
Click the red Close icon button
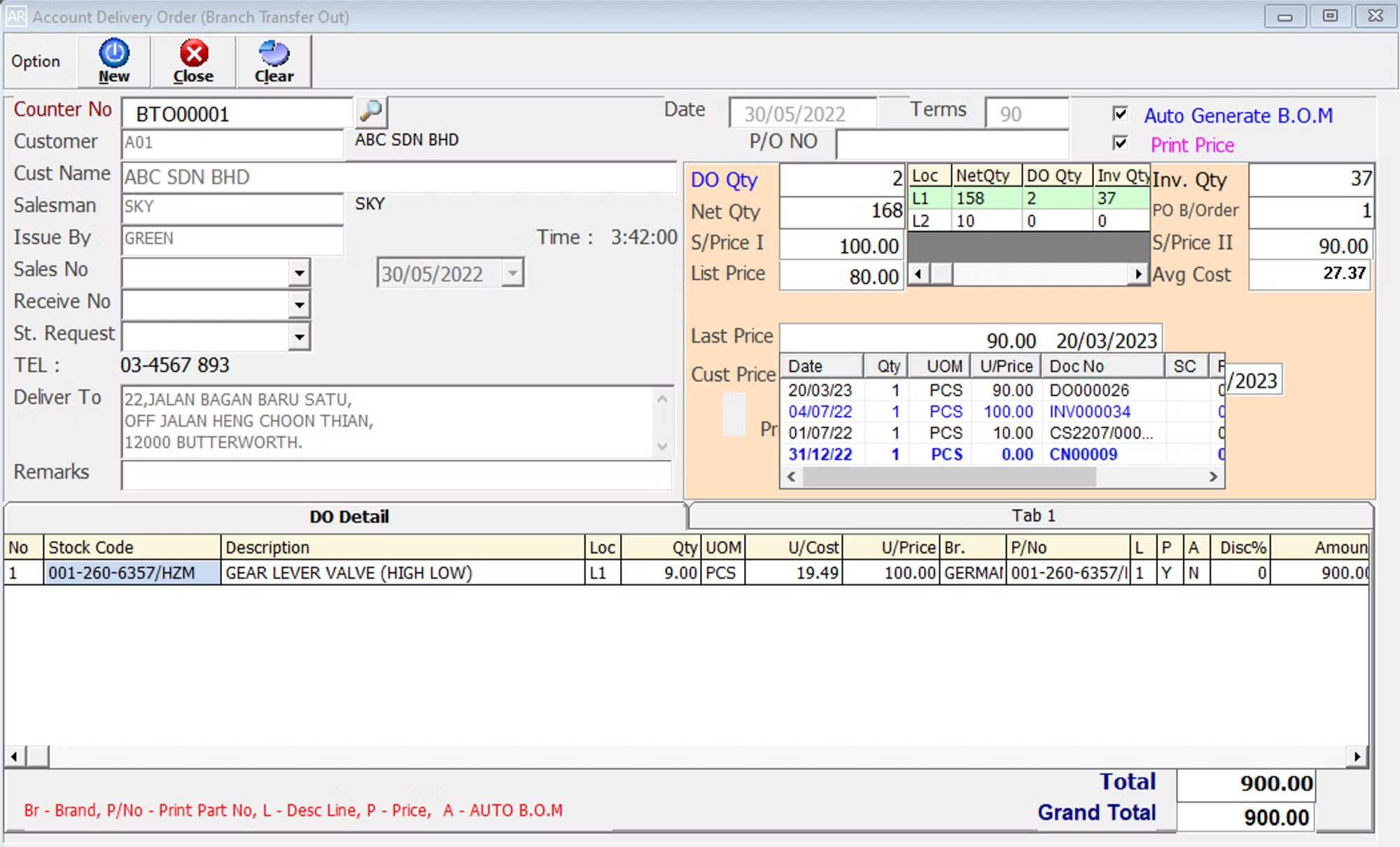click(x=193, y=61)
